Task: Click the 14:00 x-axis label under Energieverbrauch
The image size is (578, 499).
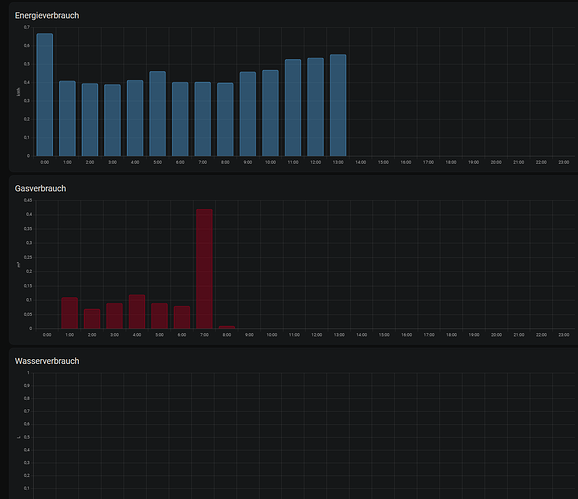Action: pos(361,162)
